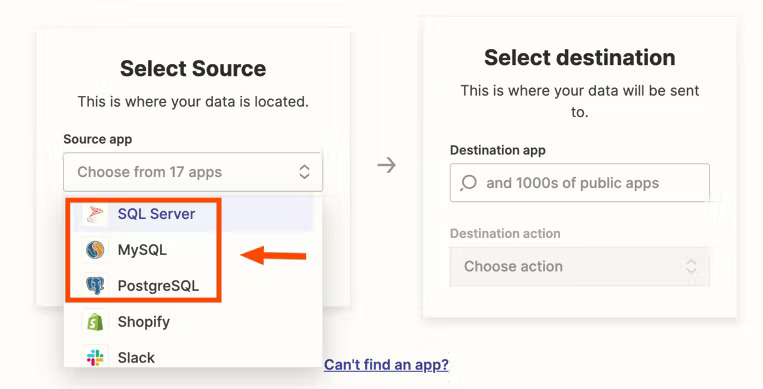Image resolution: width=763 pixels, height=389 pixels.
Task: Click the search magnifier in Destination app
Action: 468,183
